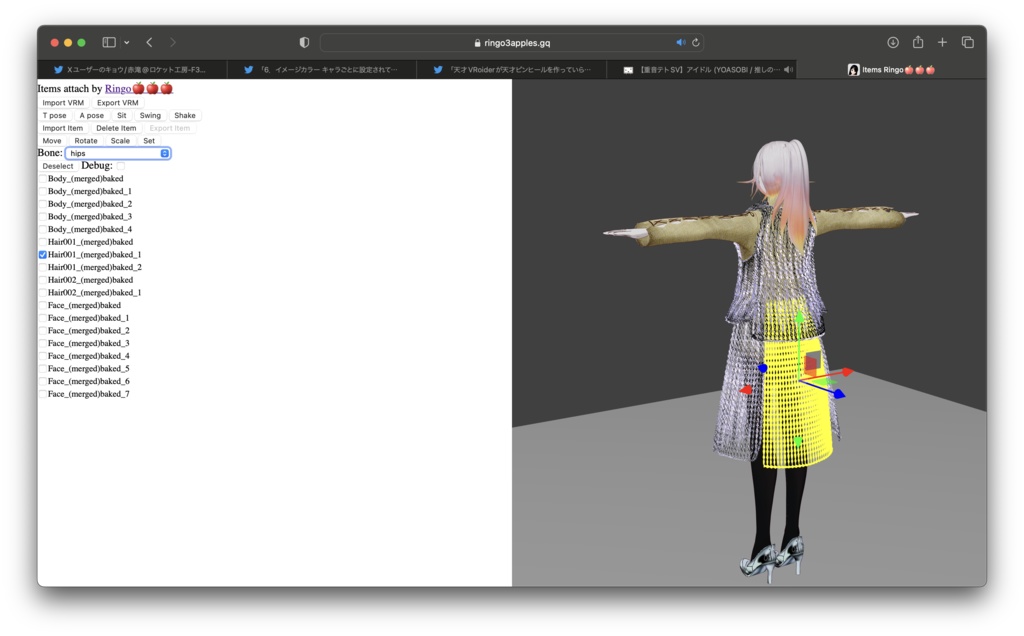The width and height of the screenshot is (1024, 636).
Task: Enable the Debug checkbox
Action: tap(120, 166)
